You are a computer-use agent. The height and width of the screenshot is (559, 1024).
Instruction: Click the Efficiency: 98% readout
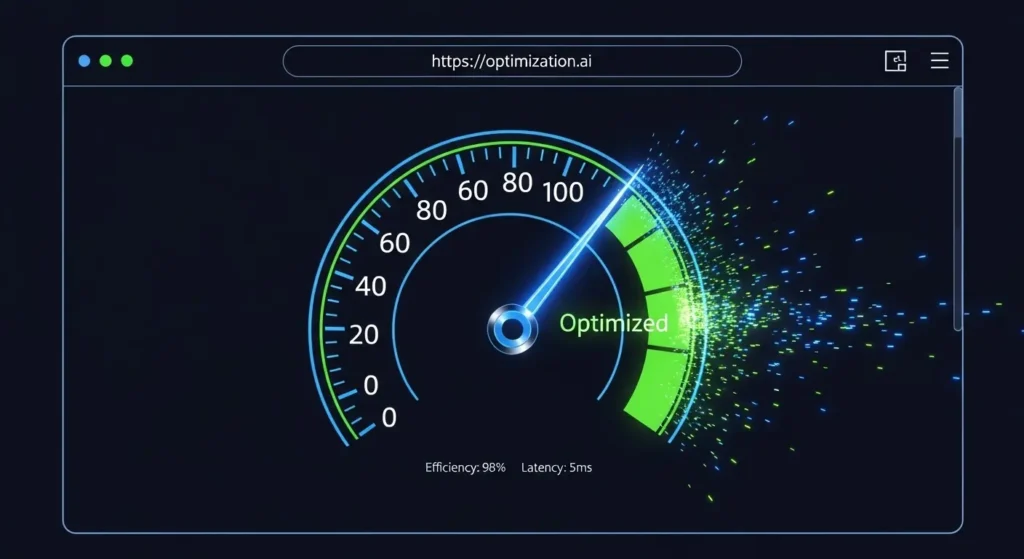tap(465, 467)
